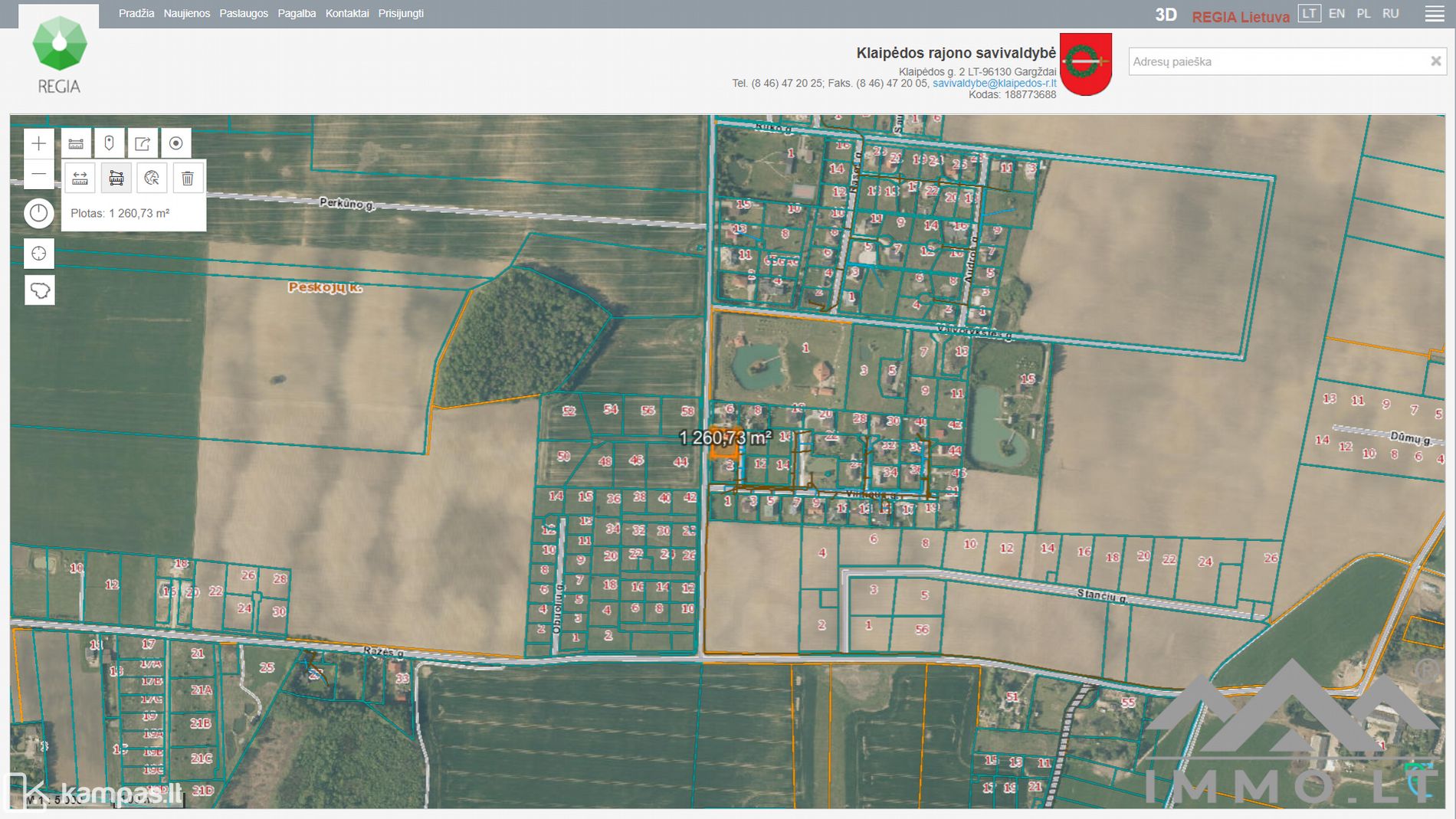This screenshot has height=819, width=1456.
Task: Zoom in on the map
Action: click(39, 143)
